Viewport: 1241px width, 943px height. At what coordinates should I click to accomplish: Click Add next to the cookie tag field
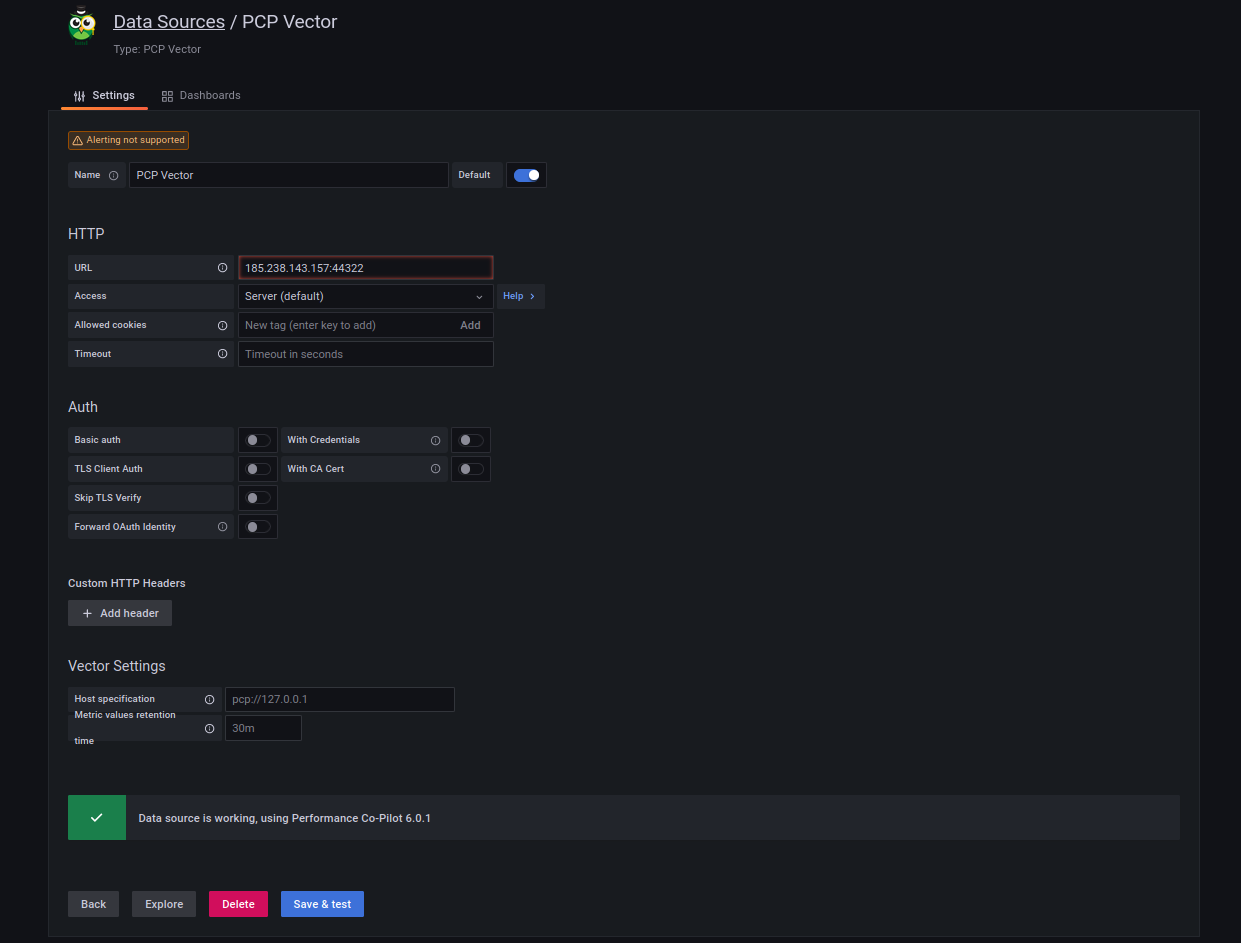[470, 325]
